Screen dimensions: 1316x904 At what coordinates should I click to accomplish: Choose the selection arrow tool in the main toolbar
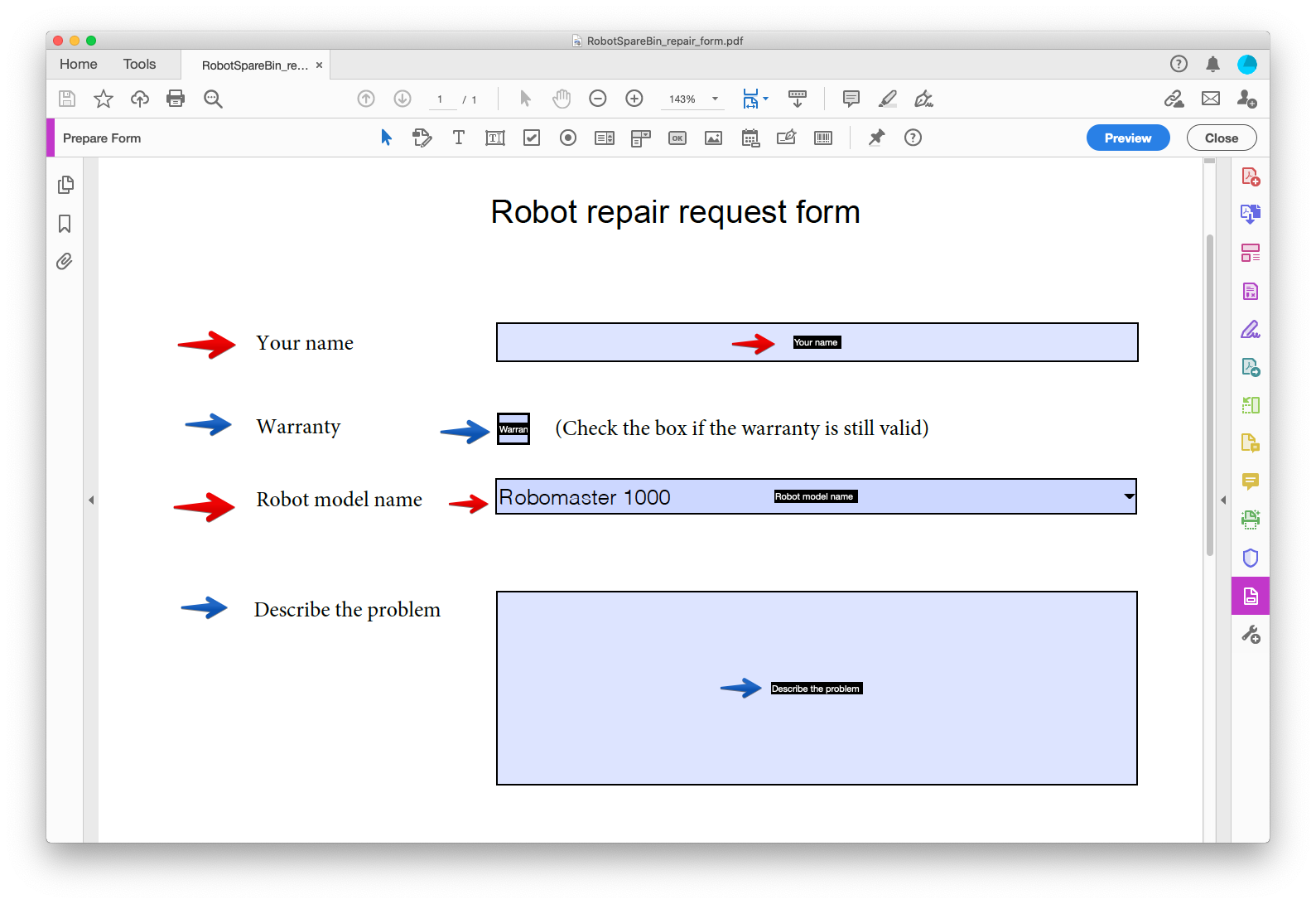(525, 99)
